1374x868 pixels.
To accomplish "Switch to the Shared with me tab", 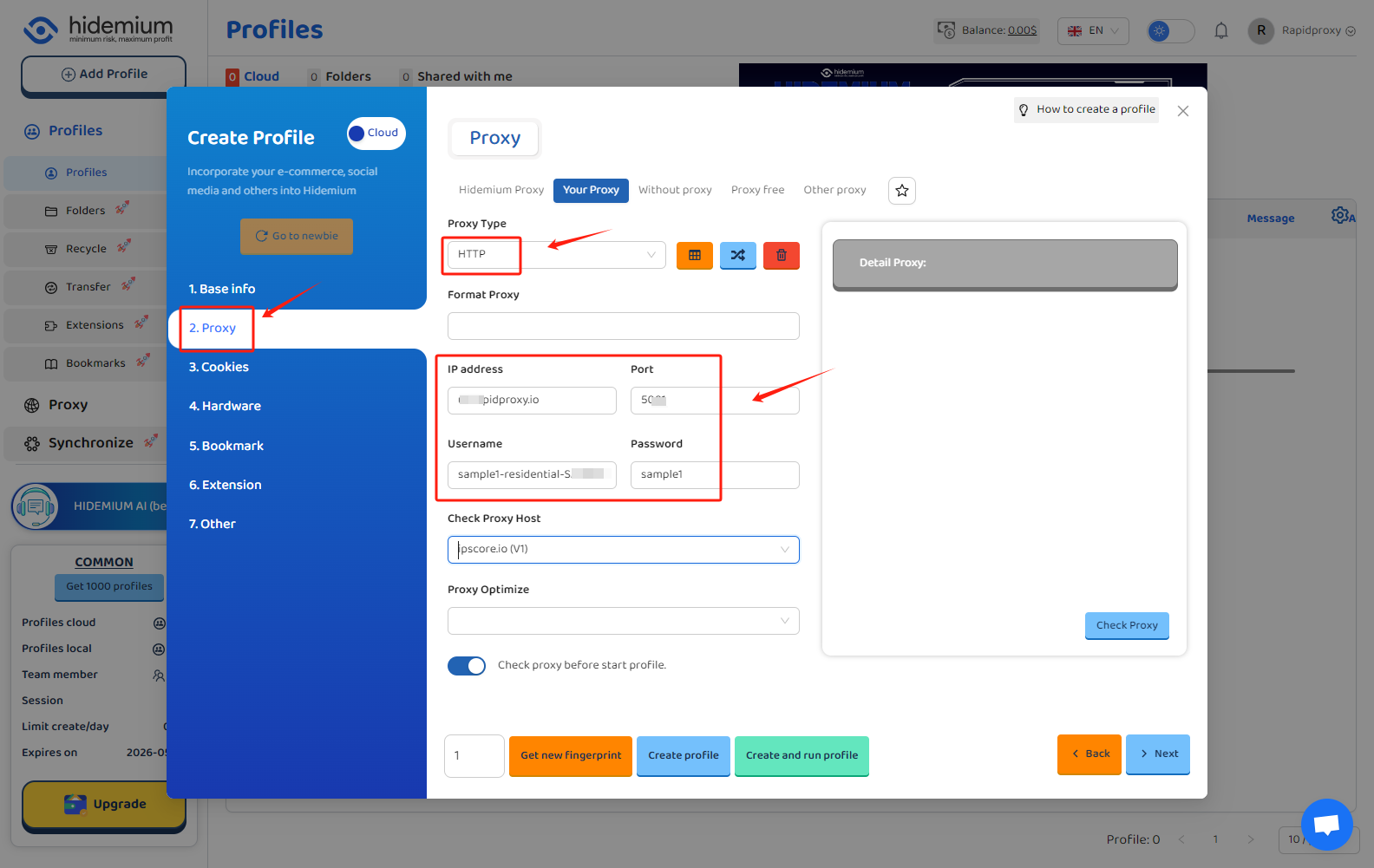I will click(456, 77).
